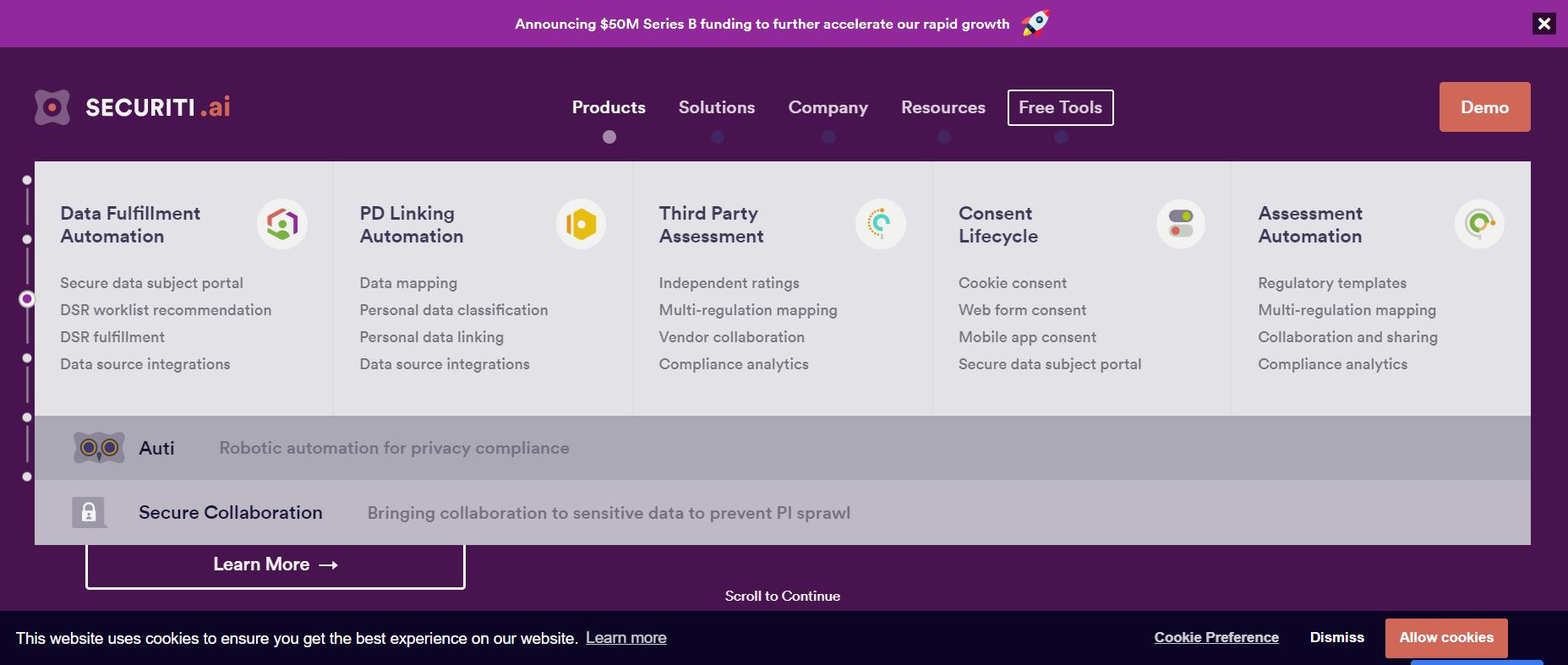Open Assessment Automation heading

[1310, 225]
